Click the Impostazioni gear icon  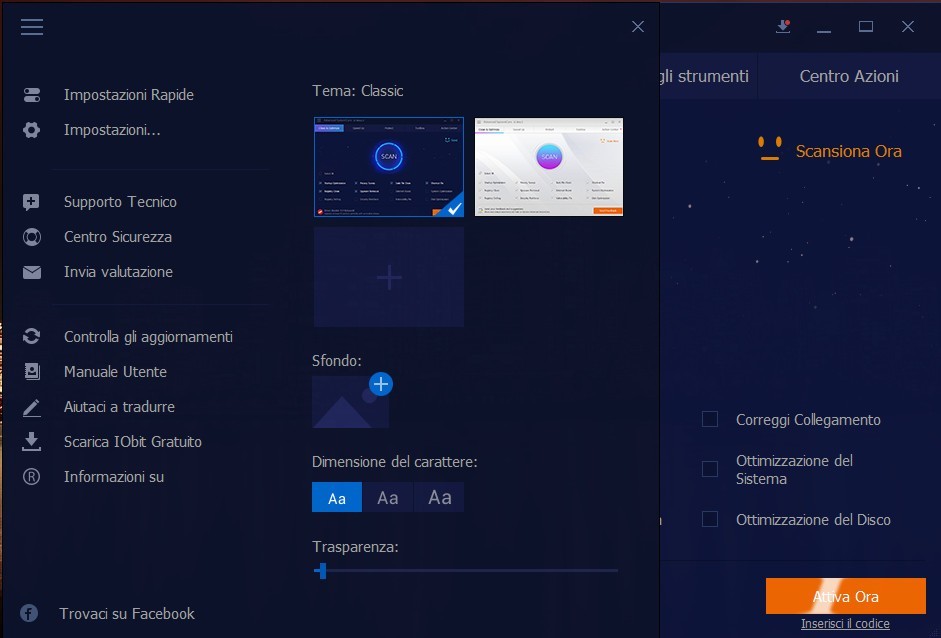pos(32,130)
